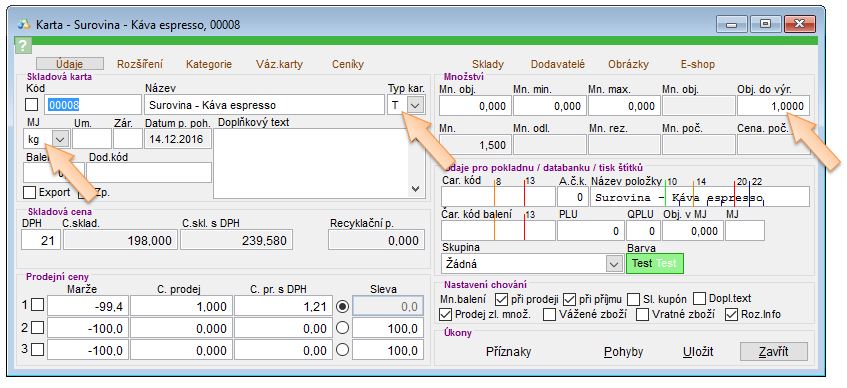The width and height of the screenshot is (847, 388).
Task: Click the Obj. do výr. input field
Action: (x=773, y=106)
